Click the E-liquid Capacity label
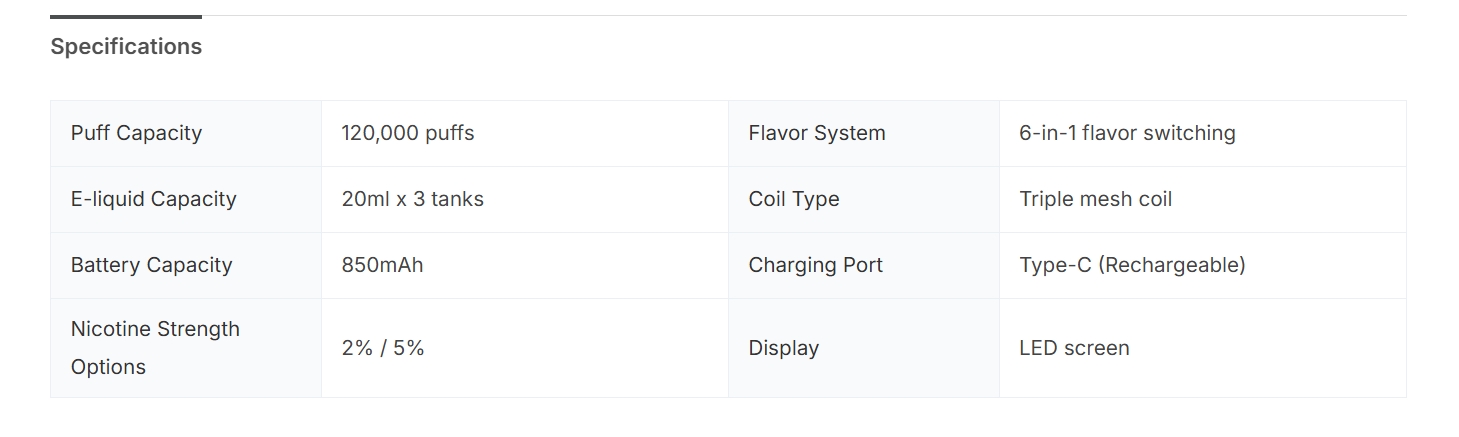This screenshot has height=437, width=1459. point(153,199)
